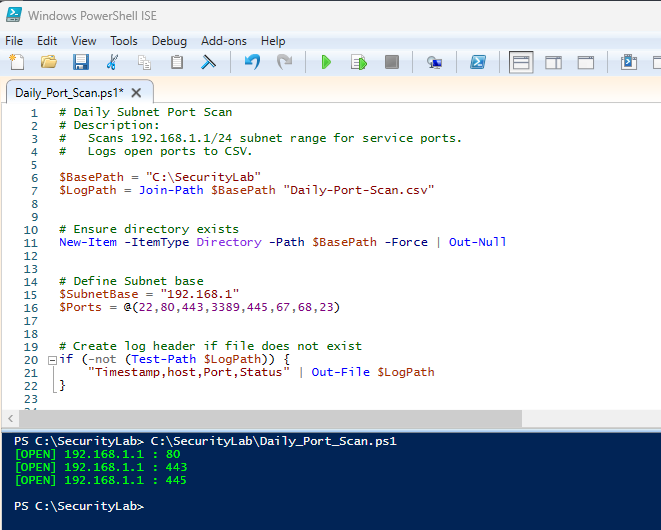Click console output line for port 443
The image size is (661, 530).
[101, 467]
